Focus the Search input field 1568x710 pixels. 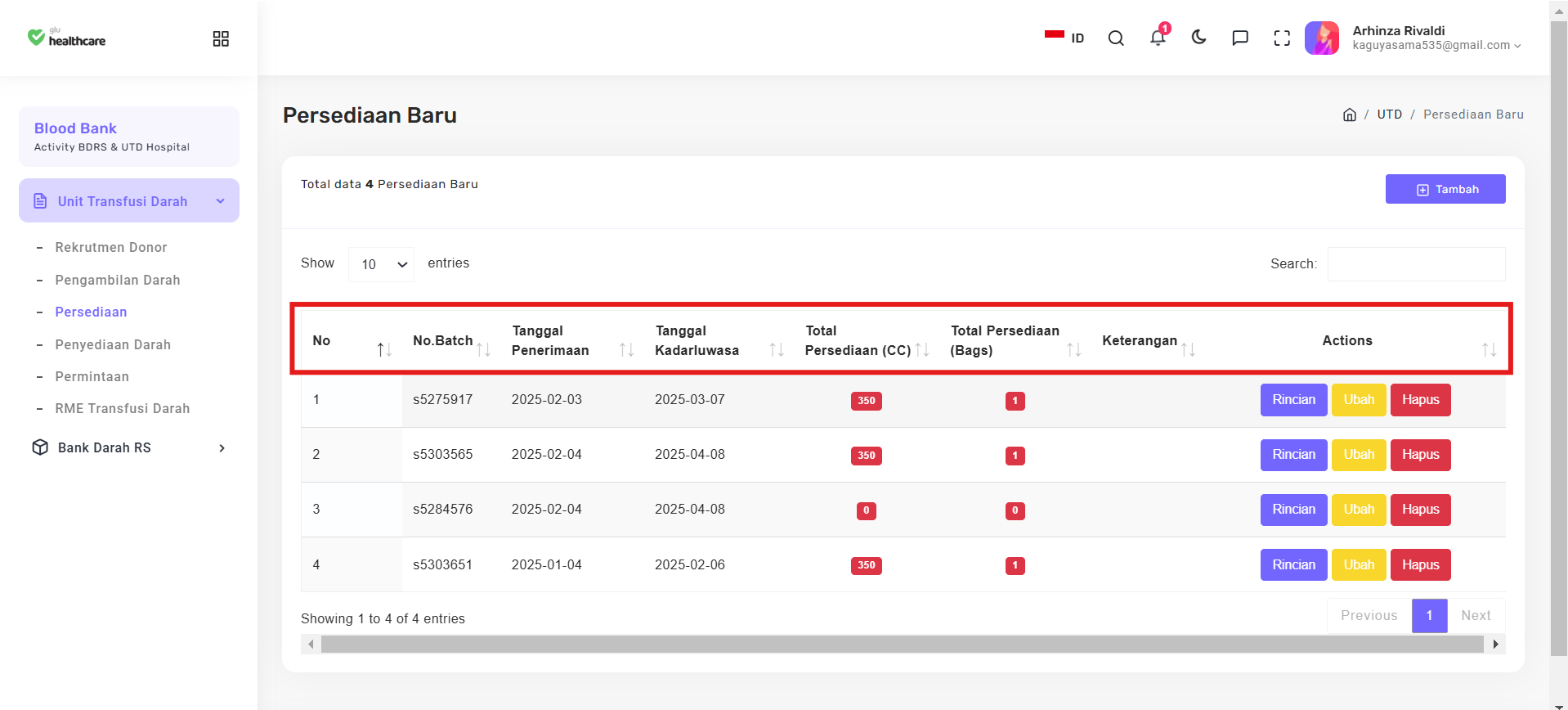(1417, 264)
